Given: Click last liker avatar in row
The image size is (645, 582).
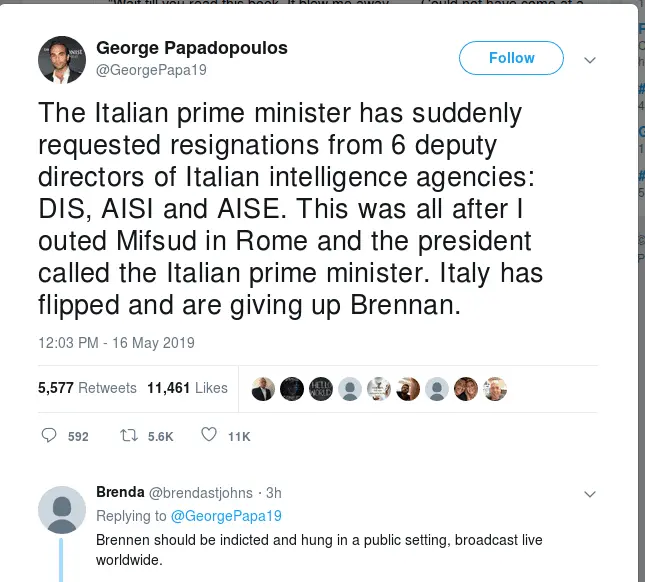Looking at the screenshot, I should tap(495, 389).
